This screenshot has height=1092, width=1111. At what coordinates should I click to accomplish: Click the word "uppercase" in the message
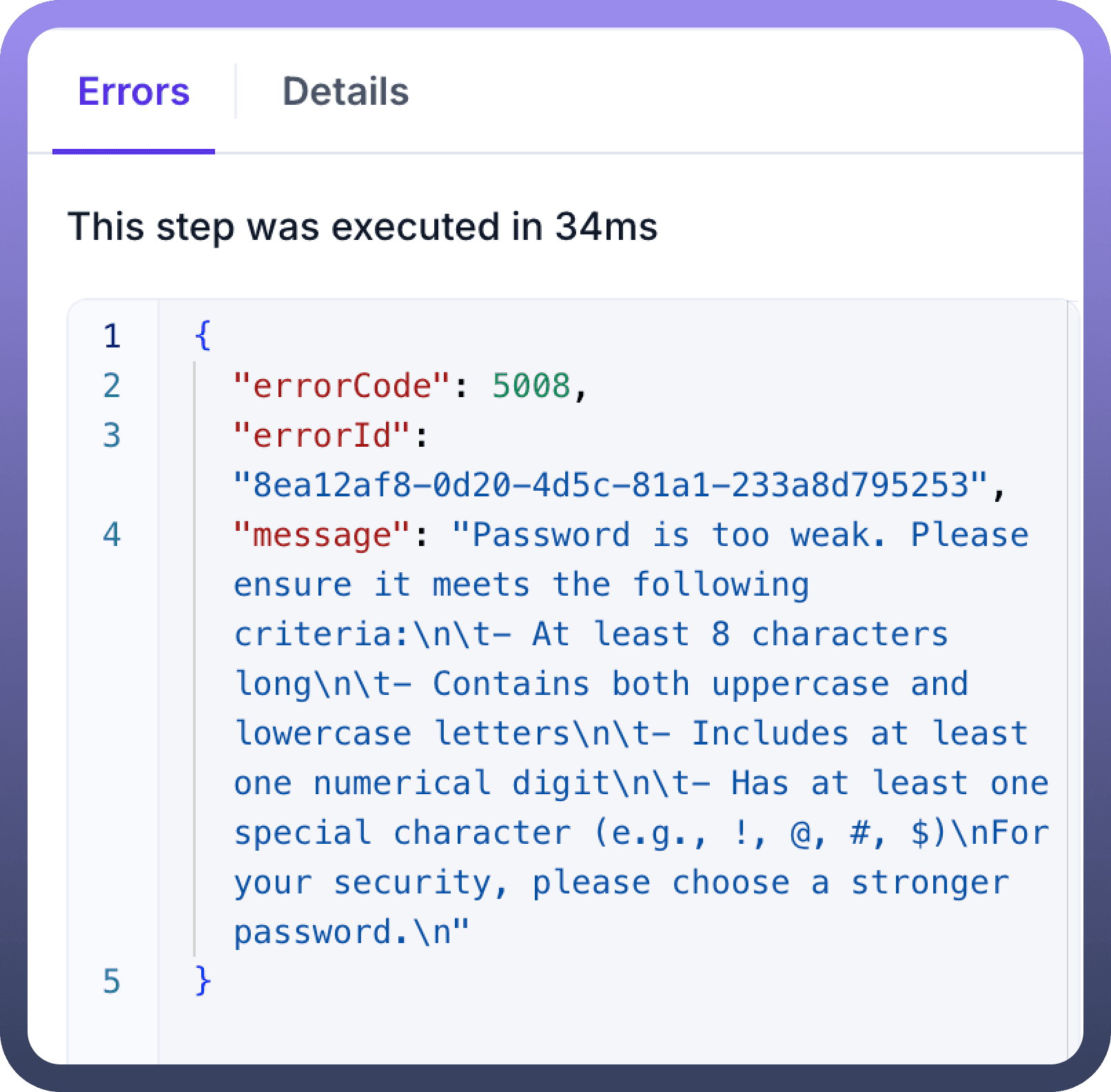coord(800,684)
